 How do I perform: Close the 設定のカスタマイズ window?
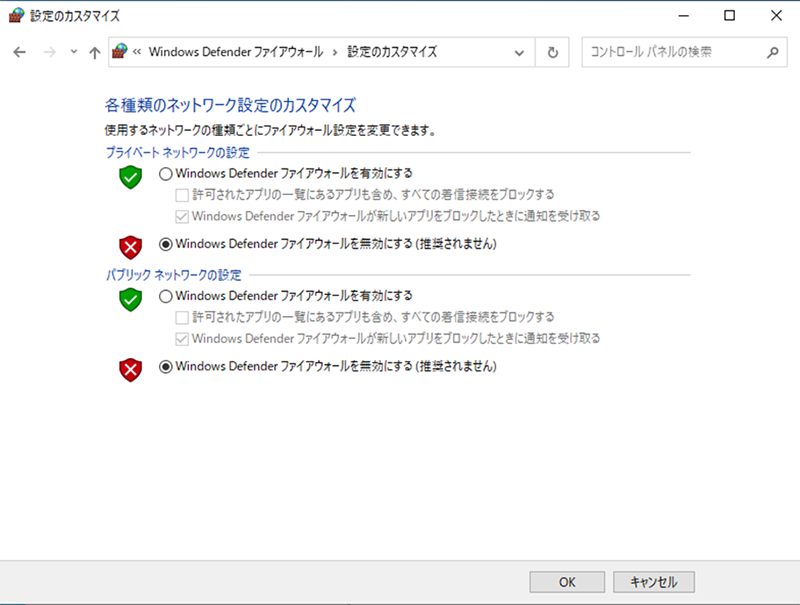(776, 16)
